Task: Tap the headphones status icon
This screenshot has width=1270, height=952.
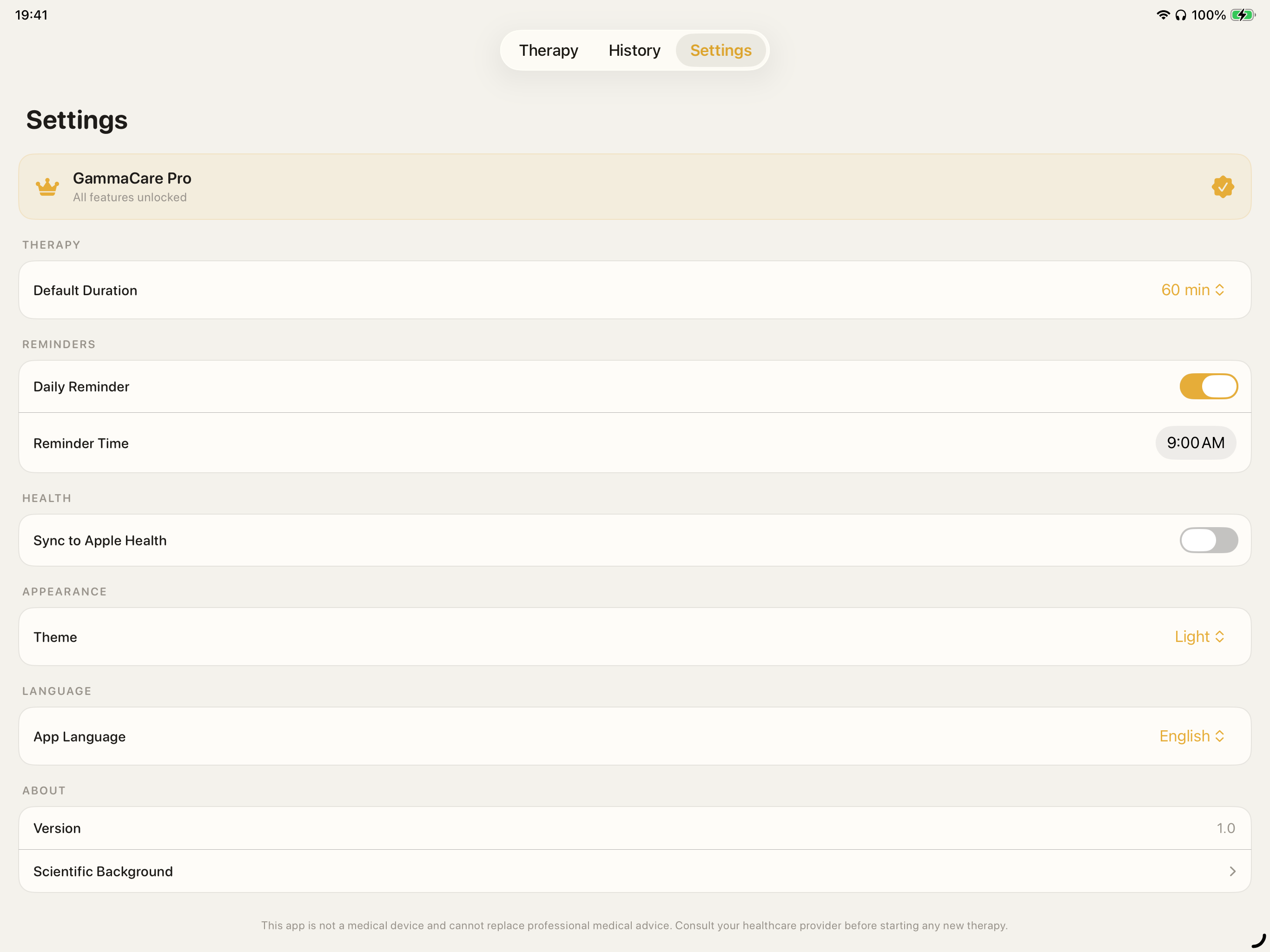Action: click(1180, 15)
